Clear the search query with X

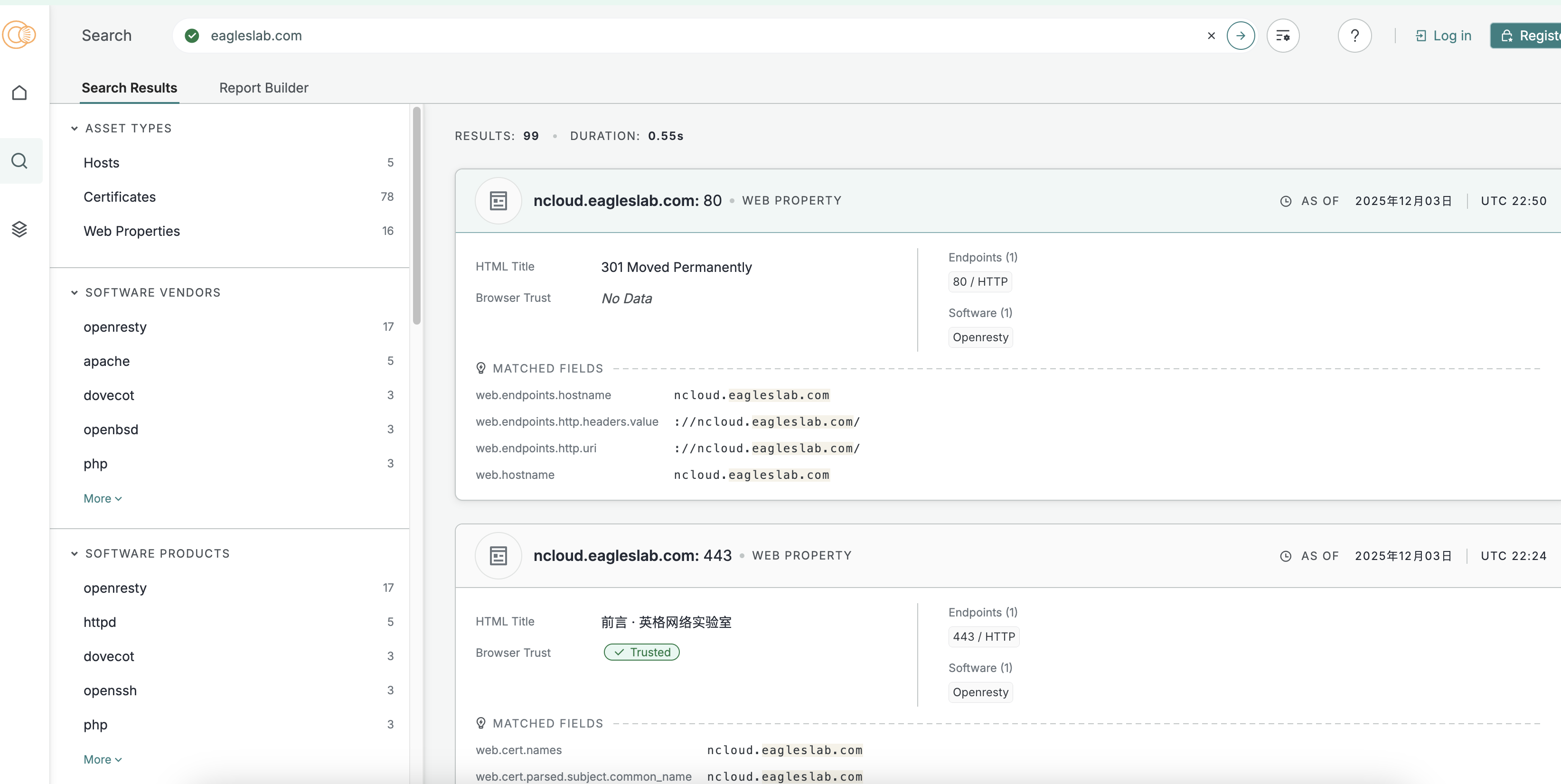point(1211,36)
